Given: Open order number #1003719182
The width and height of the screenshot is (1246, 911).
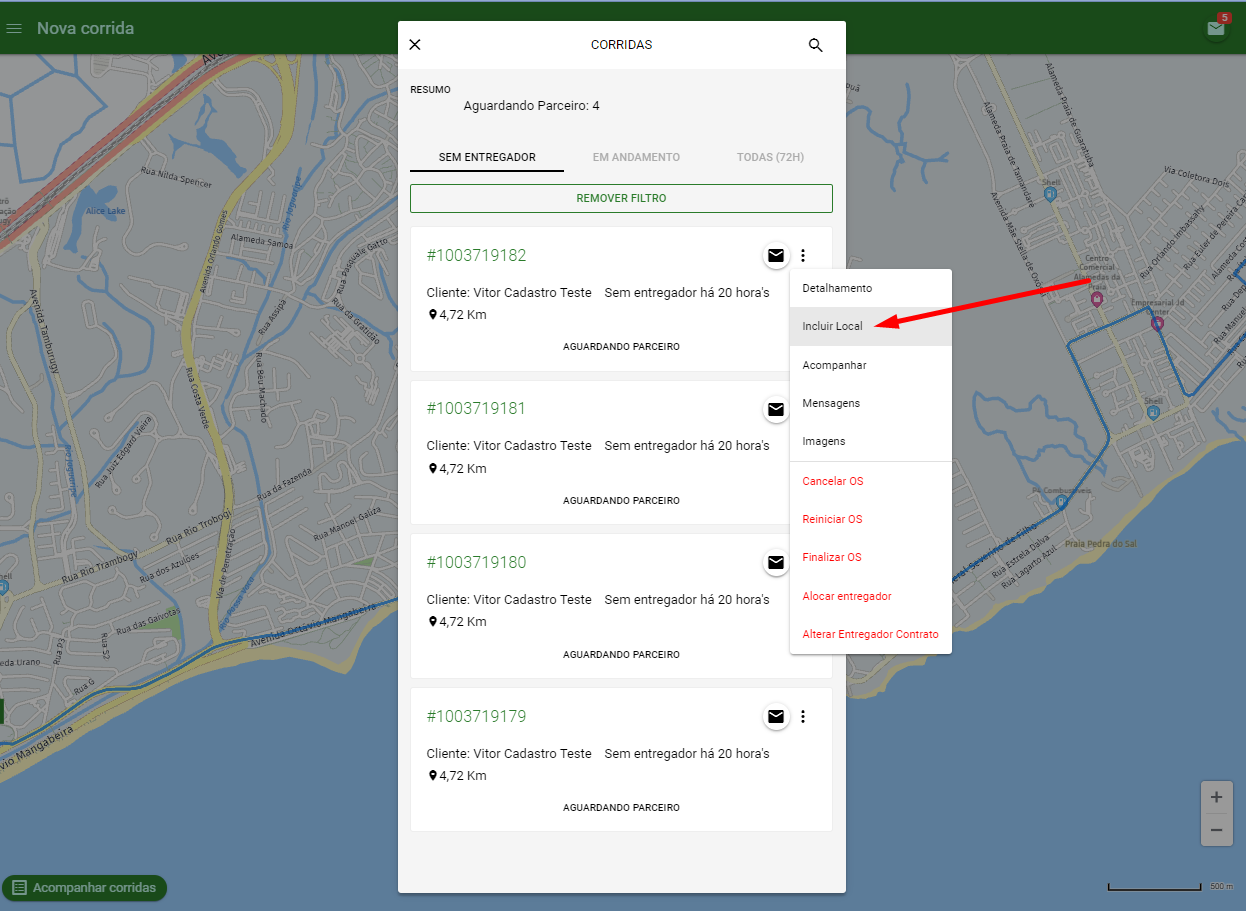Looking at the screenshot, I should [x=476, y=256].
